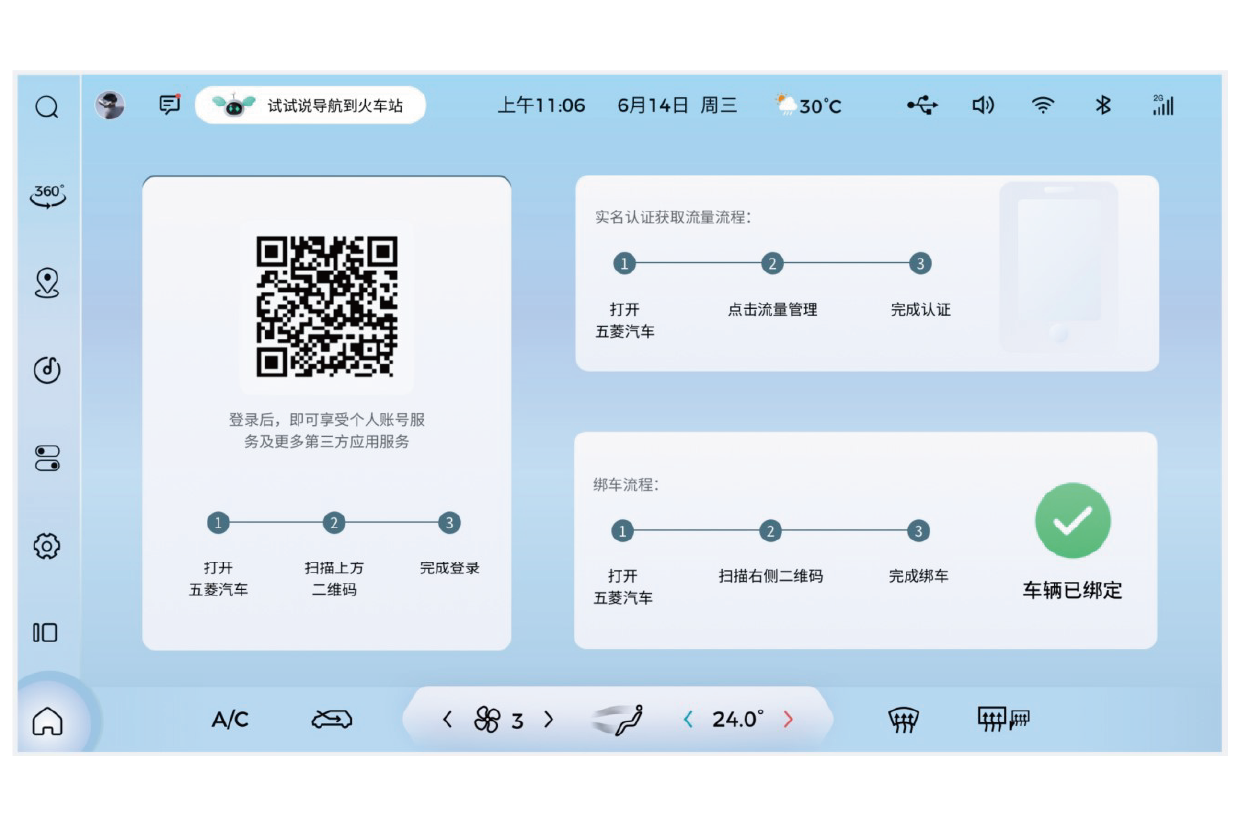The image size is (1241, 827).
Task: Open the settings gear icon
Action: pyautogui.click(x=47, y=546)
